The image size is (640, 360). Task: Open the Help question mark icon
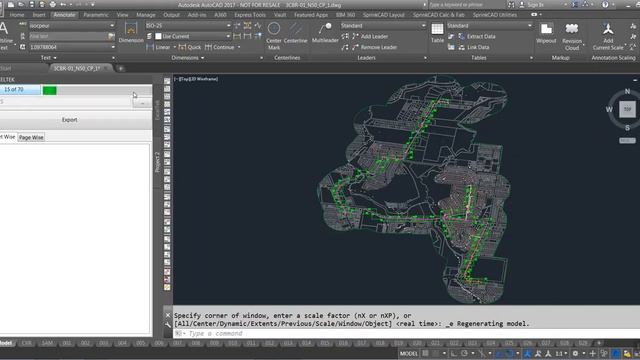[605, 4]
